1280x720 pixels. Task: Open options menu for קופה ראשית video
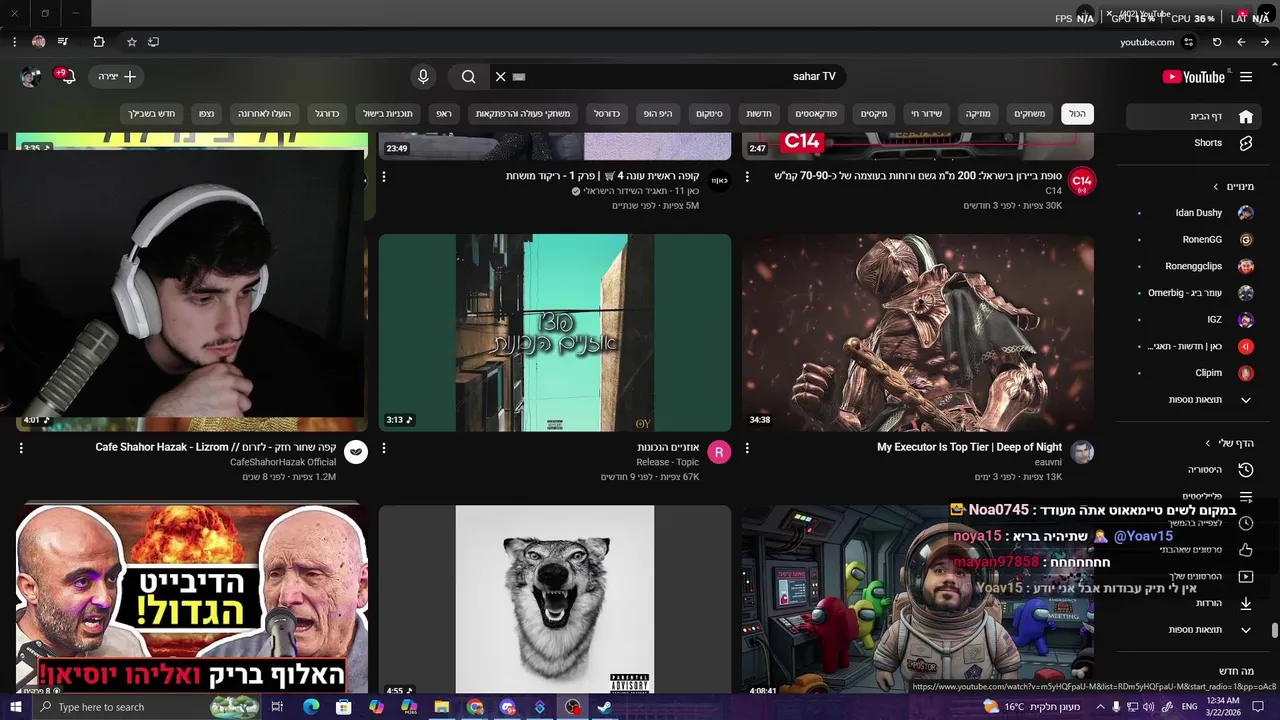click(x=384, y=177)
